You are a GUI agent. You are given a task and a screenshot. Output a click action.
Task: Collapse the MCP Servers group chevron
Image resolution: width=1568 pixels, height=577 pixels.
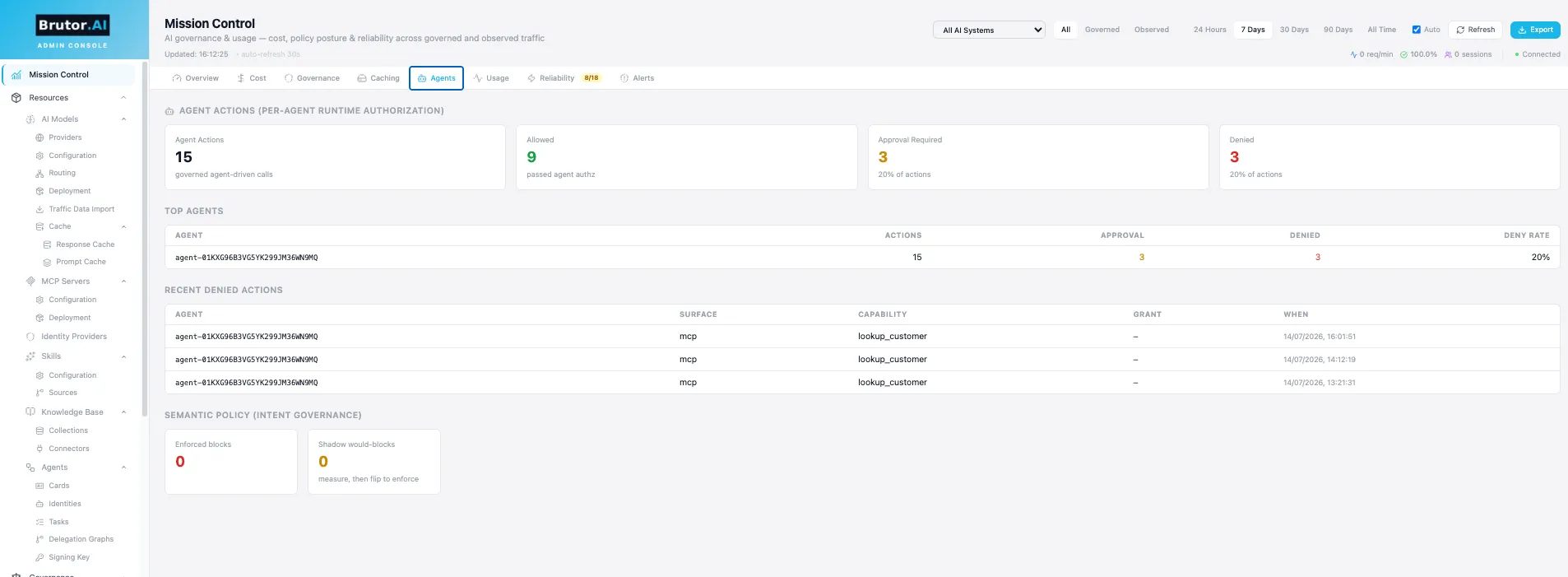pyautogui.click(x=123, y=282)
